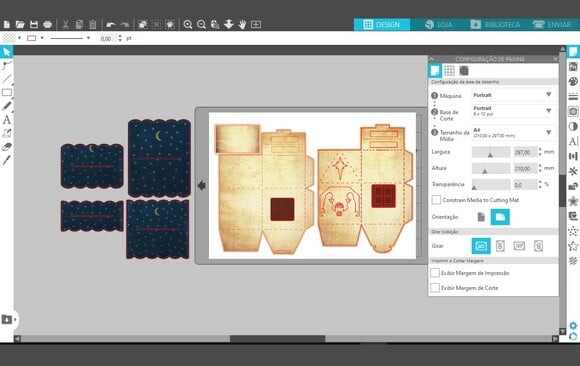Screen dimensions: 580x366
Task: Click the Zoom Out magnifier
Action: [201, 24]
